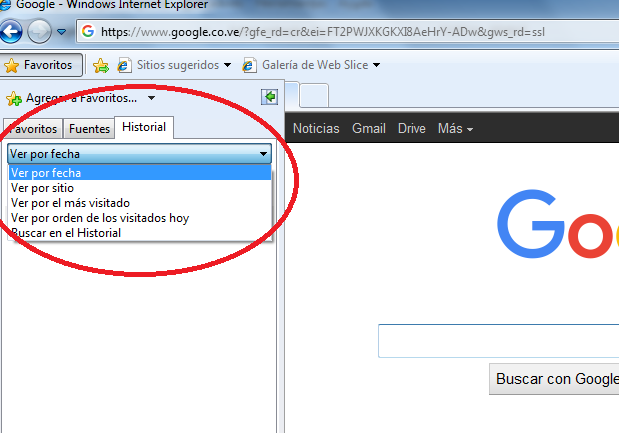Choose Ver por orden de los visitados hoy
Image resolution: width=619 pixels, height=433 pixels.
point(140,218)
